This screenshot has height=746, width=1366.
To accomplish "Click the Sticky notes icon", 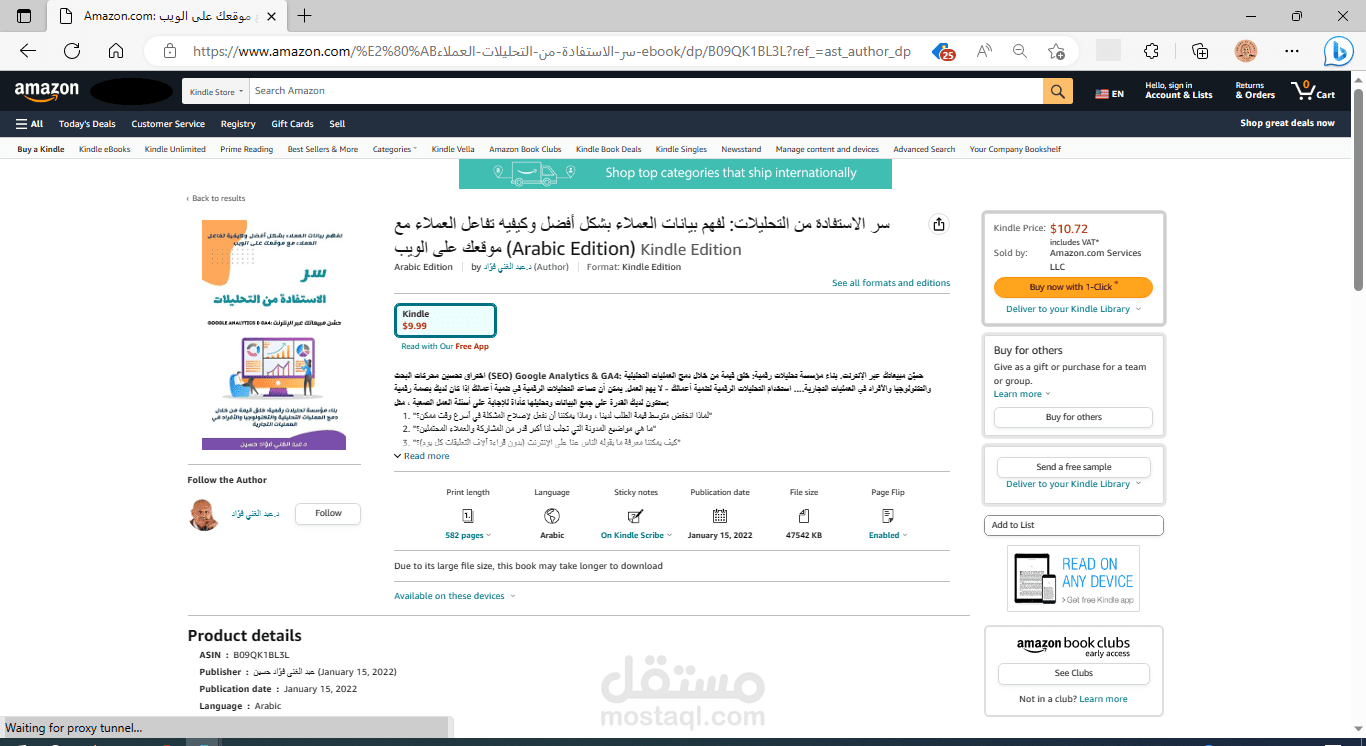I will pos(635,516).
